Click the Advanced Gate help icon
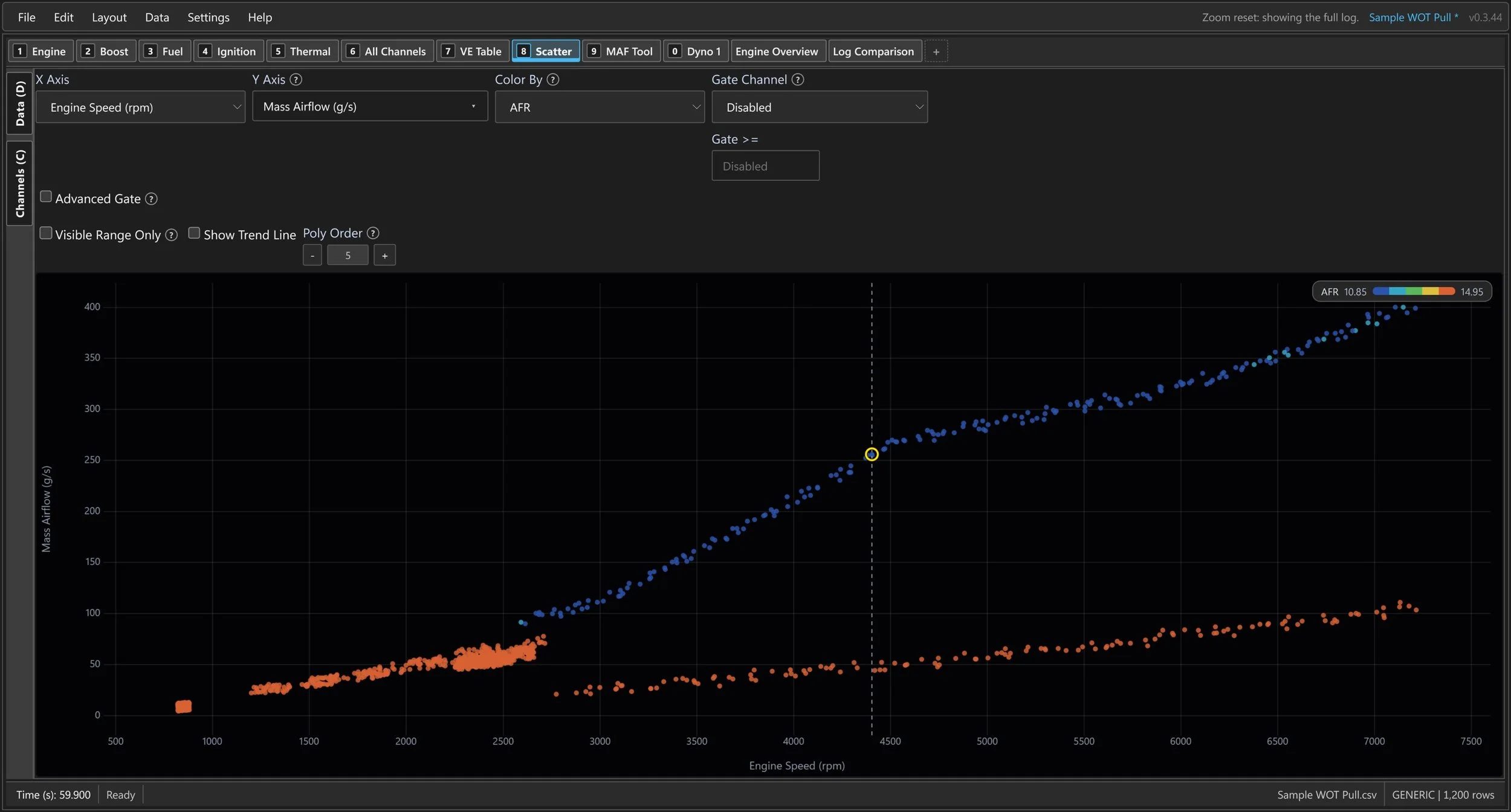 click(x=151, y=199)
